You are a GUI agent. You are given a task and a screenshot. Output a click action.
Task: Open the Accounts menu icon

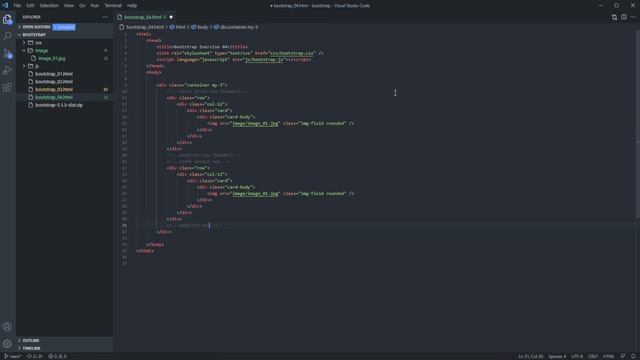point(7,327)
